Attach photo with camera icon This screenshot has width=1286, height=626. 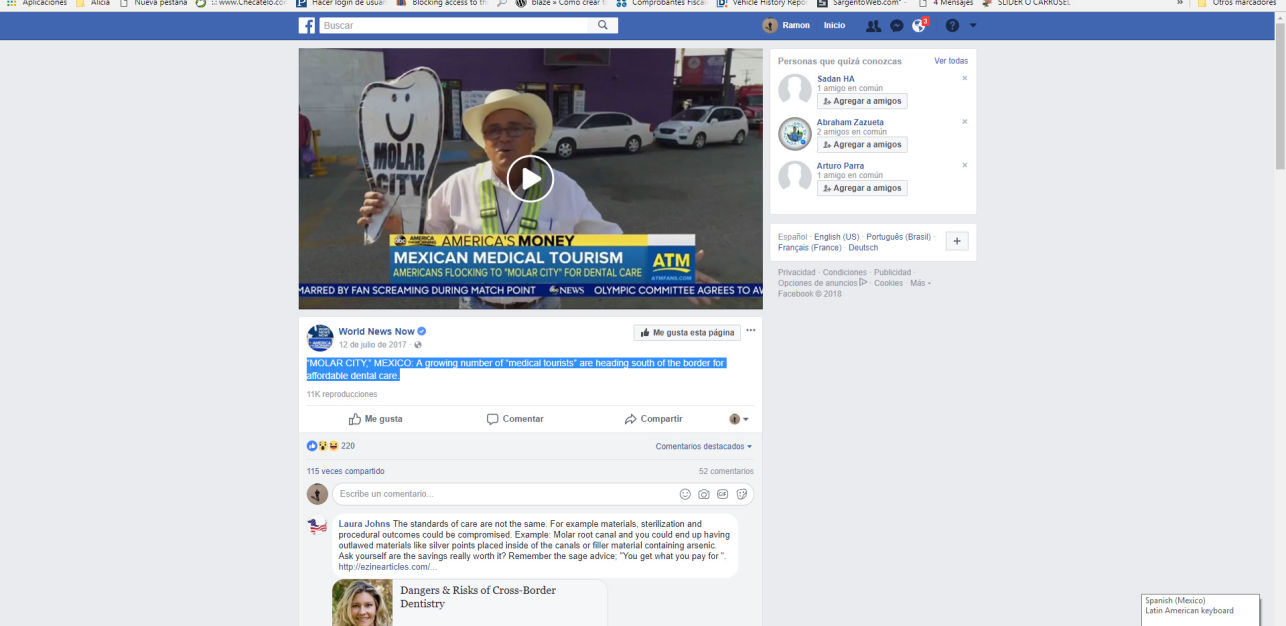pyautogui.click(x=704, y=494)
